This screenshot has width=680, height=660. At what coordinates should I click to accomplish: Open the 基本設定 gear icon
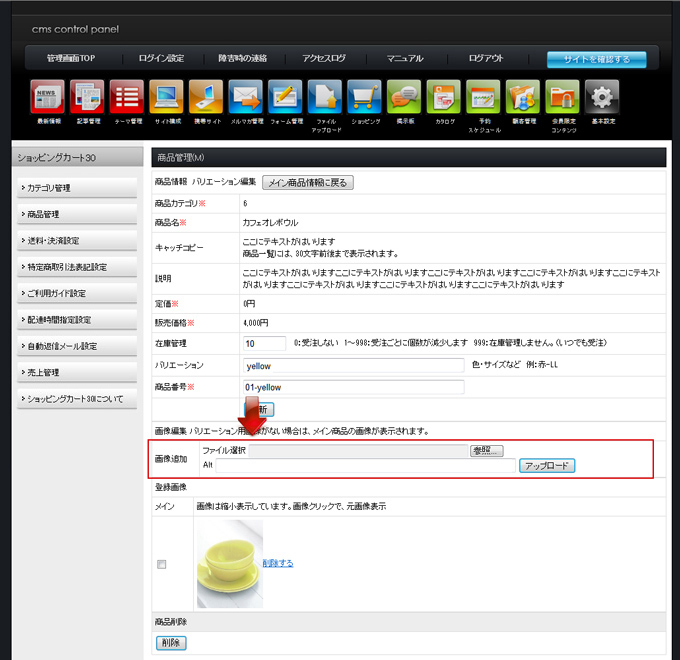tap(602, 97)
